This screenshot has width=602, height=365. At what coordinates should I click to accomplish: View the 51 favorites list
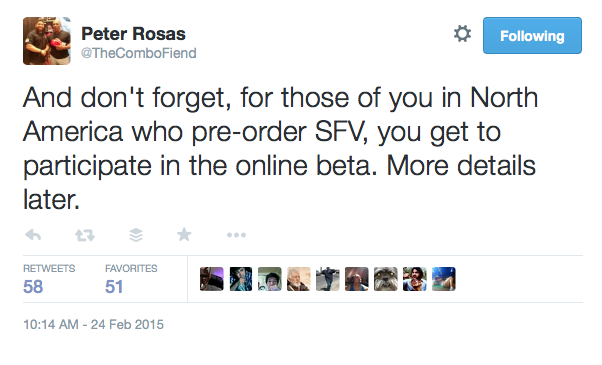(131, 279)
